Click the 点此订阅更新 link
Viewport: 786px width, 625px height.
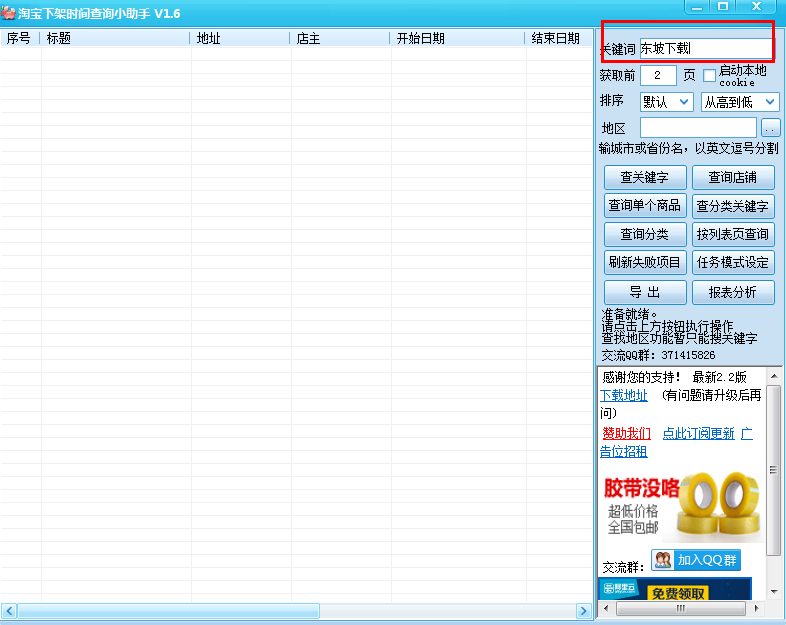(x=699, y=433)
